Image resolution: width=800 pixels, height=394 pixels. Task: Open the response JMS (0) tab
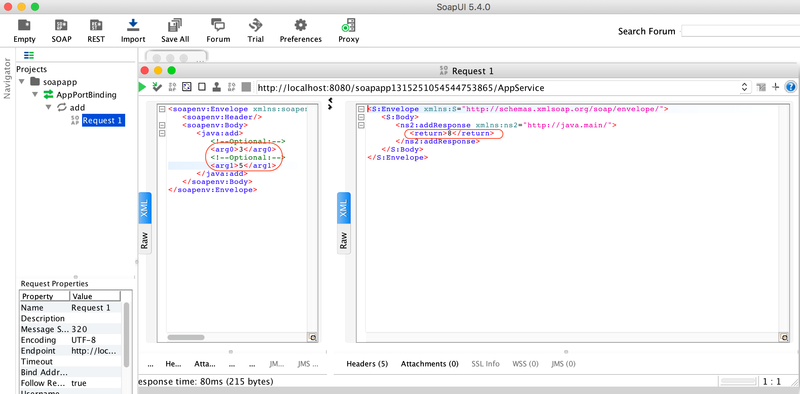point(563,364)
